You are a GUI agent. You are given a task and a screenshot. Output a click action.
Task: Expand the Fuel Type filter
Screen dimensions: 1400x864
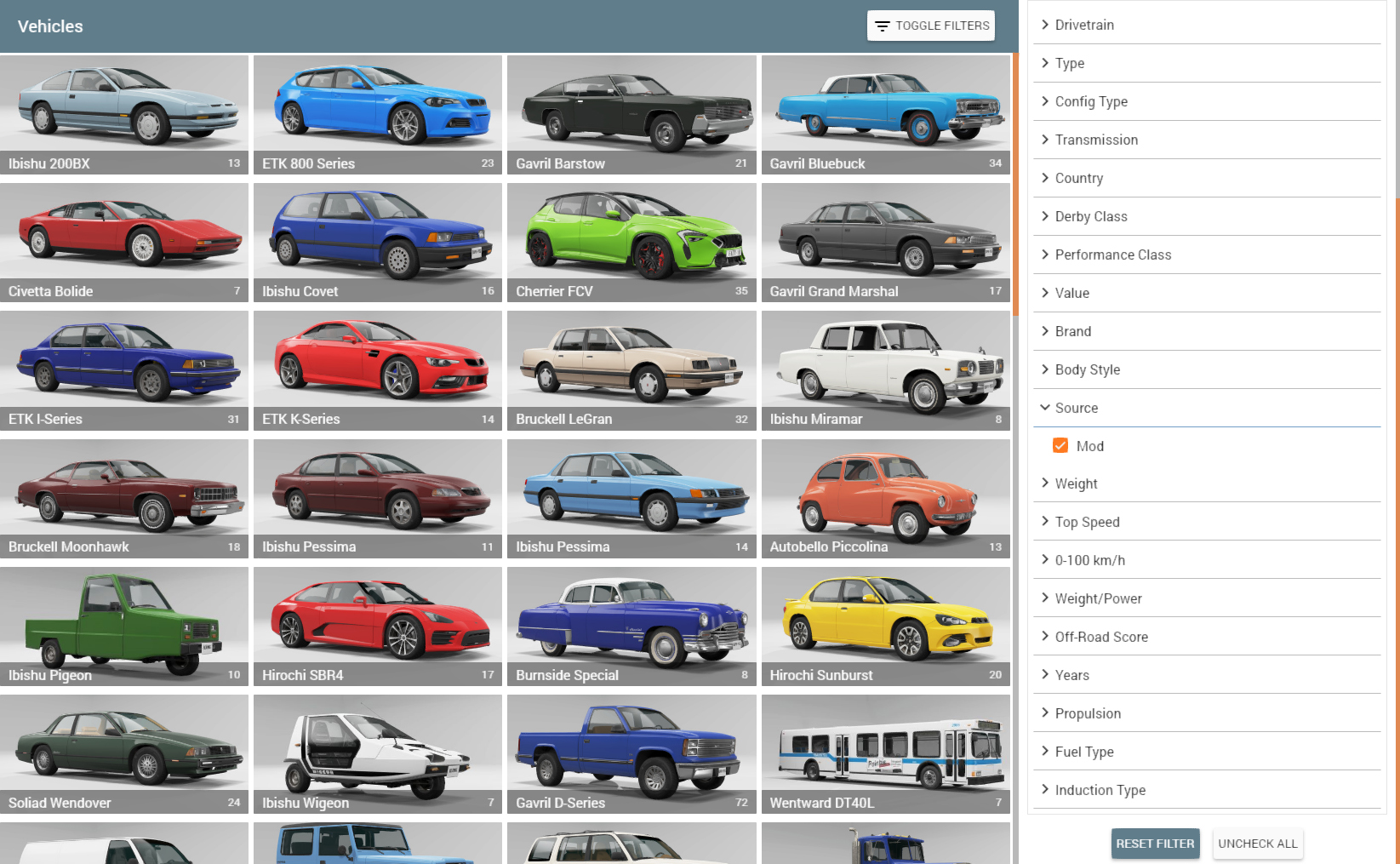click(x=1207, y=752)
